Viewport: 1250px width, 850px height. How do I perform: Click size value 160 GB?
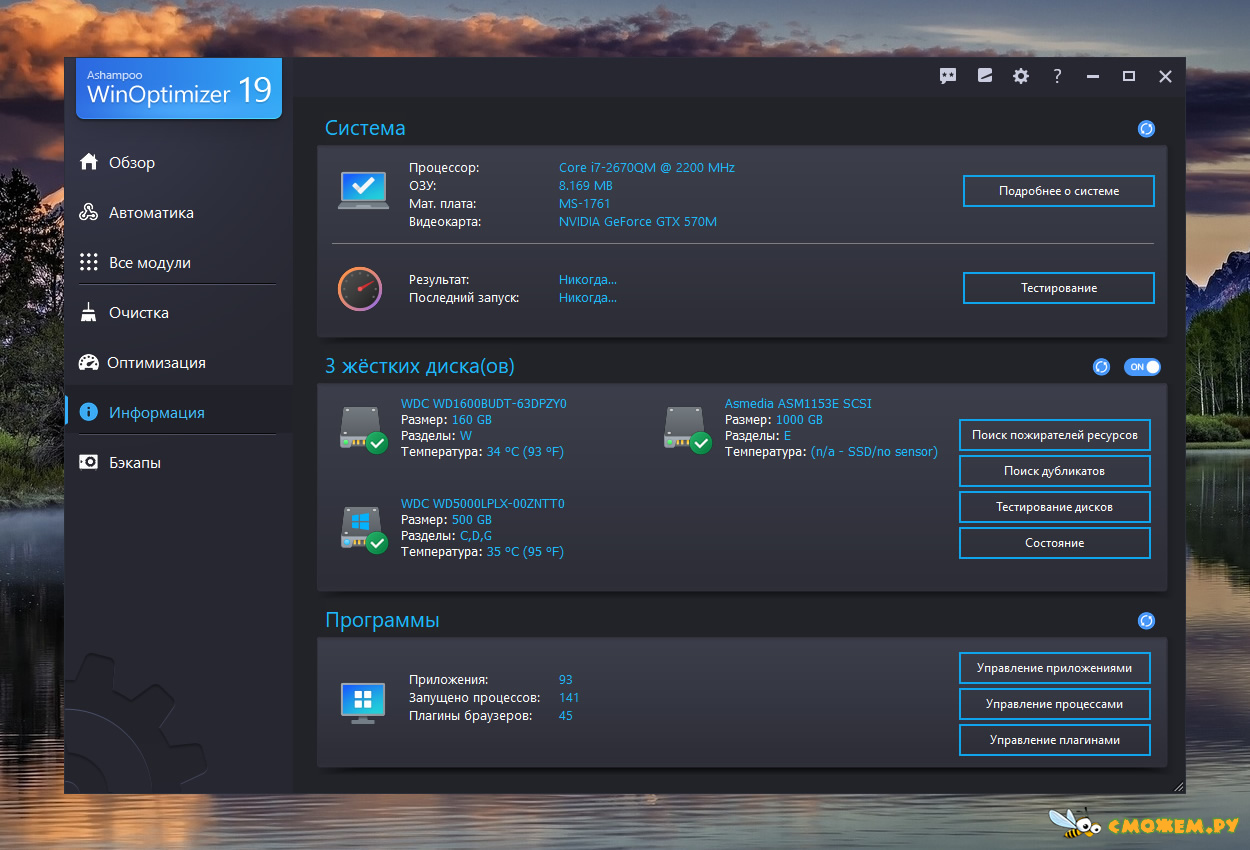[472, 420]
